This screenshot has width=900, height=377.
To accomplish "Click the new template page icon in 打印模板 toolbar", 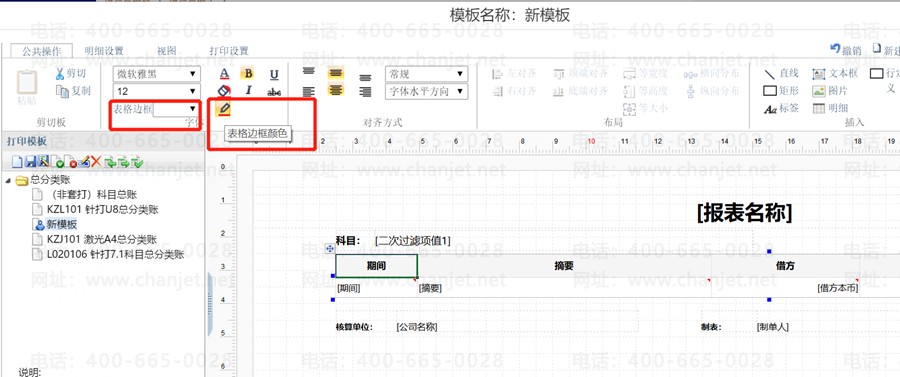I will [17, 162].
